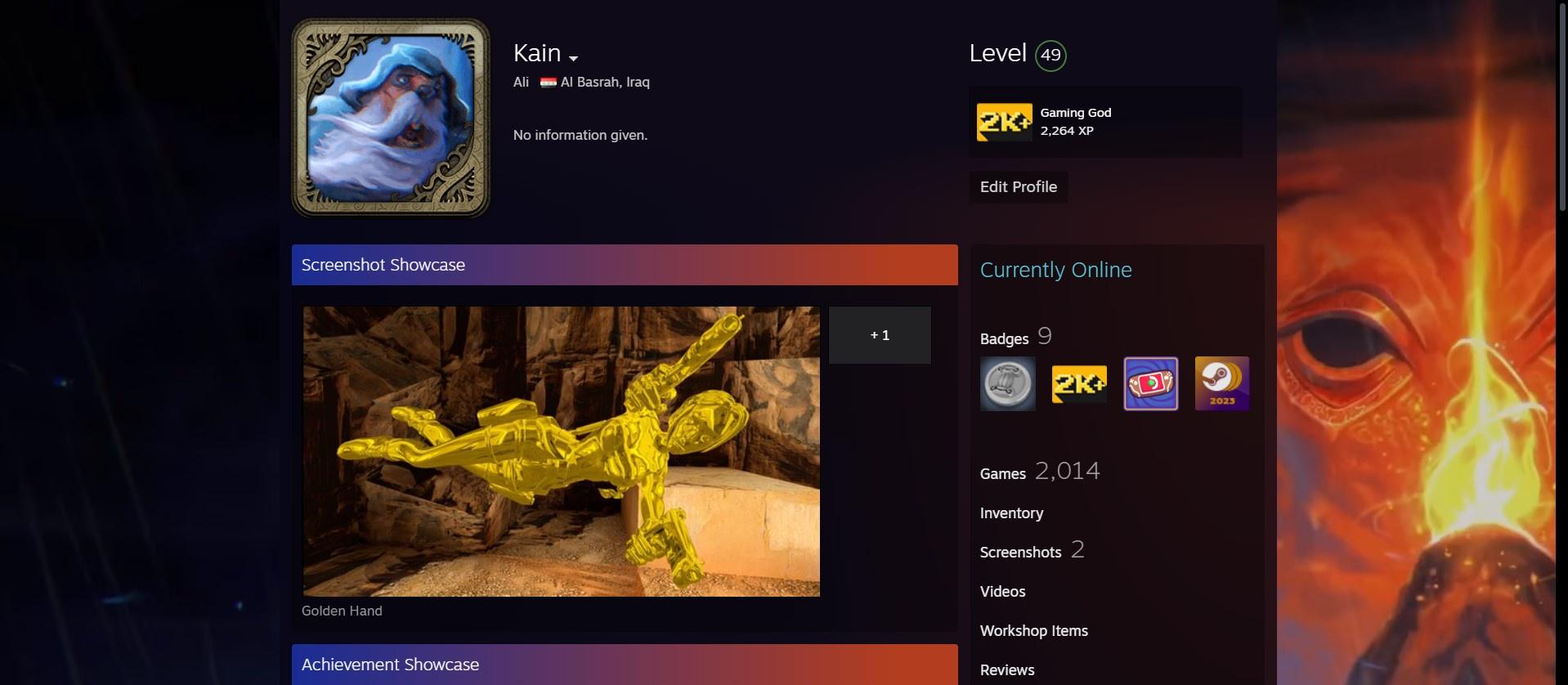Click the Al Basrah, Iraq location text

pos(605,82)
